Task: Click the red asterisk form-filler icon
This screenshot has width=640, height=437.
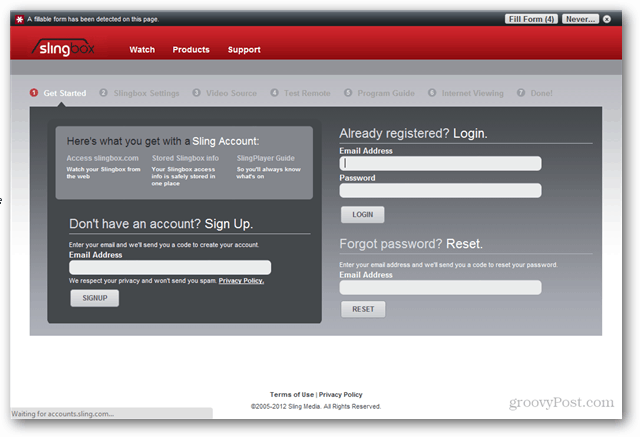Action: (19, 19)
